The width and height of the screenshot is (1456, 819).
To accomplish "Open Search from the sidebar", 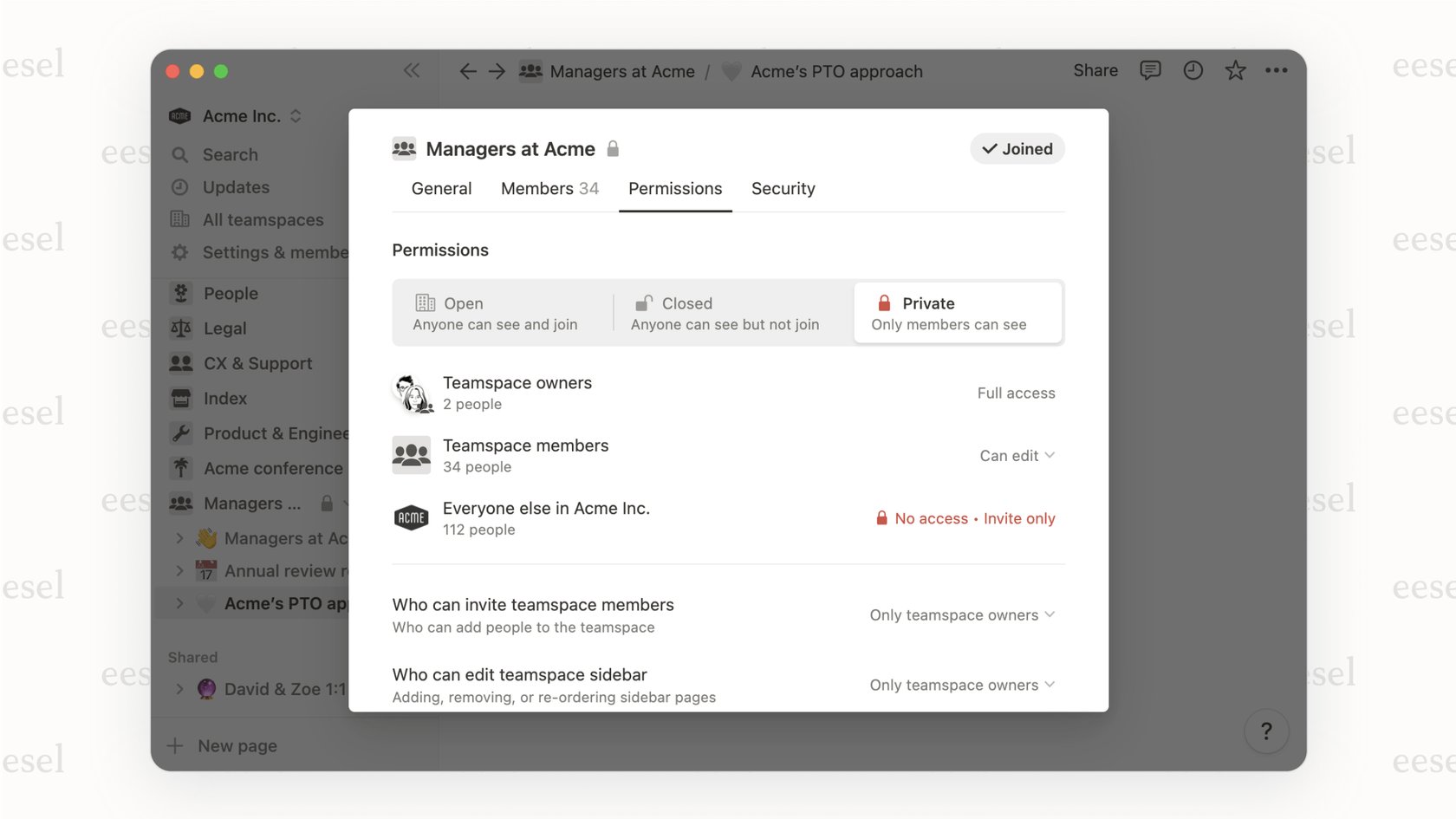I will (228, 154).
